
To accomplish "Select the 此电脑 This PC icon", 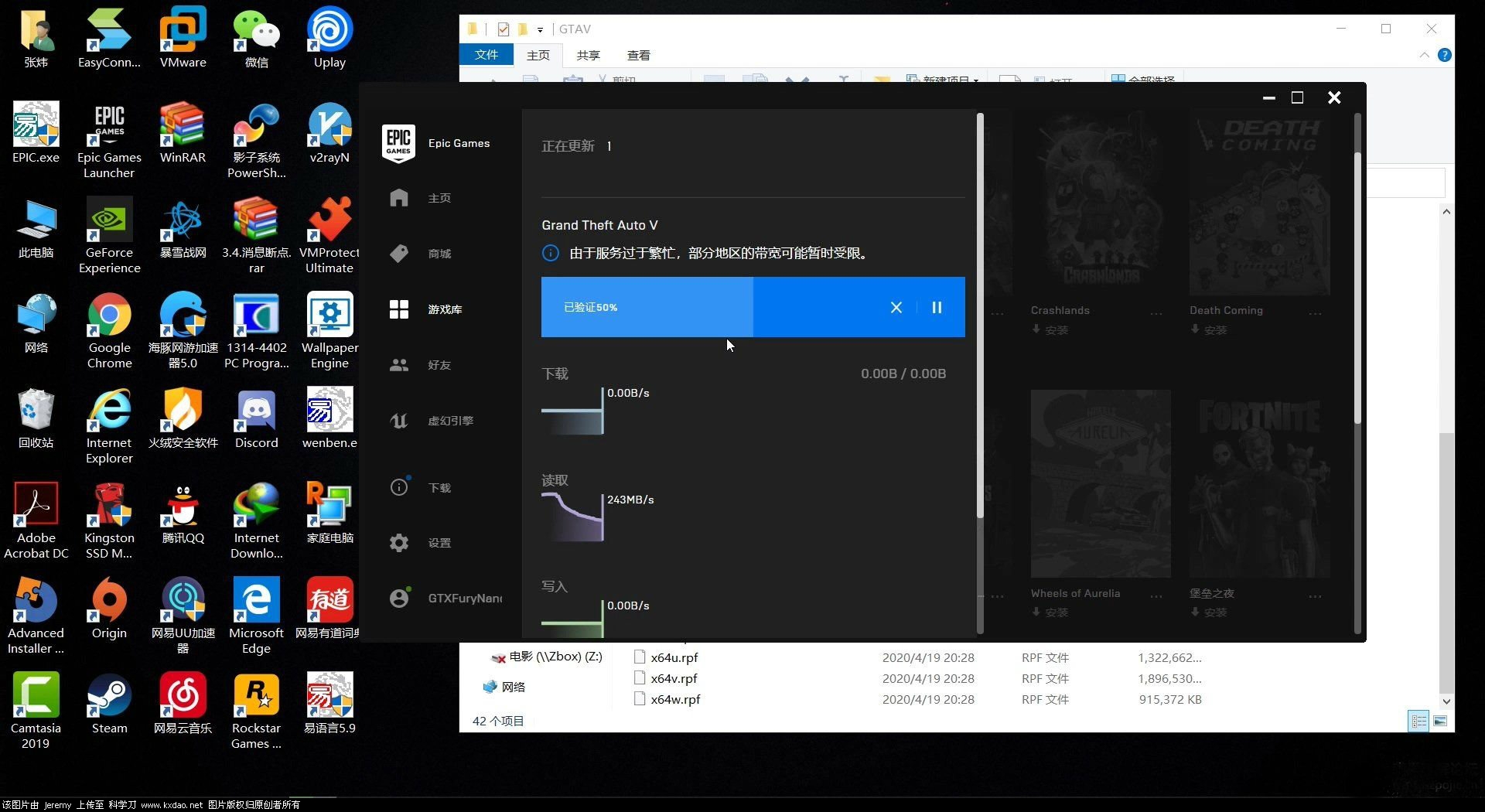I will 36,229.
